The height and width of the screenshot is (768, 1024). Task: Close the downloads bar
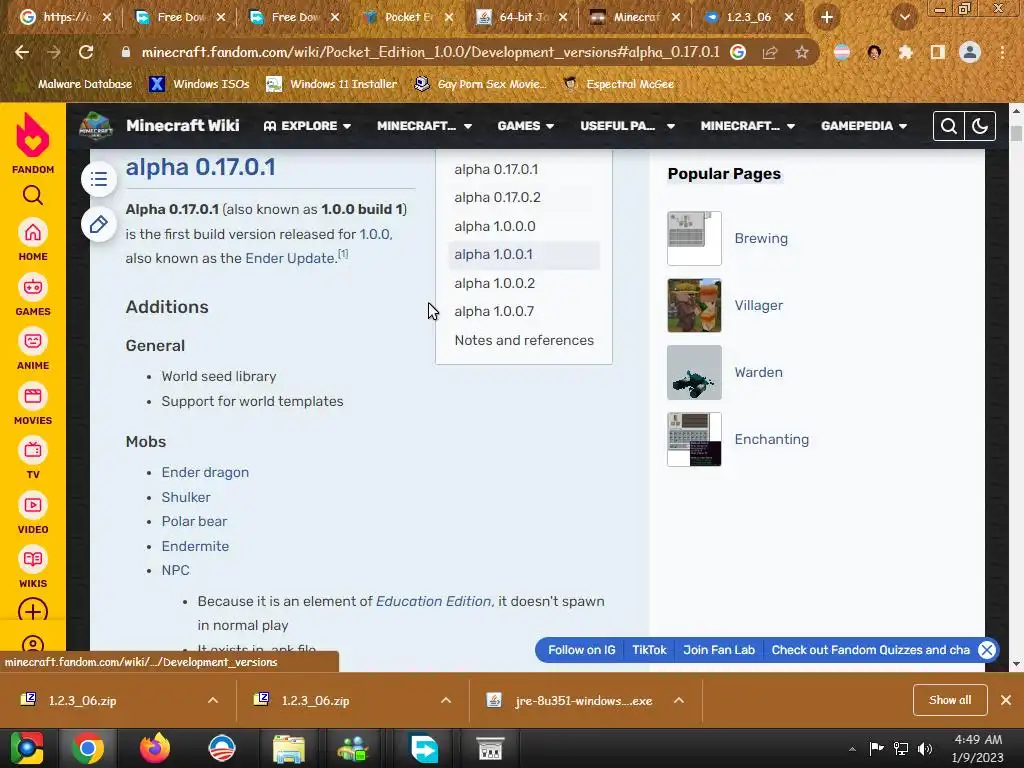click(x=1006, y=700)
